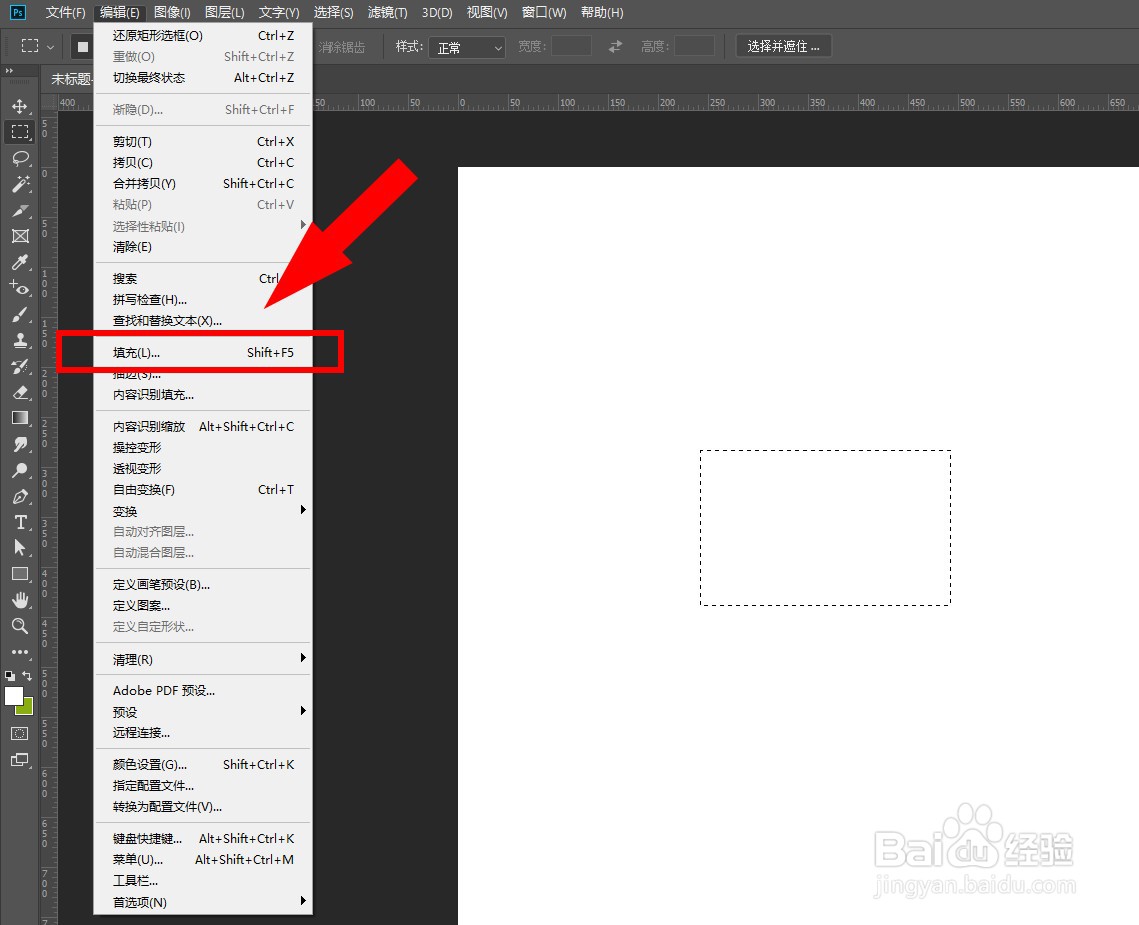Expand the toolbox with double-arrow
Viewport: 1139px width, 925px height.
(x=9, y=70)
